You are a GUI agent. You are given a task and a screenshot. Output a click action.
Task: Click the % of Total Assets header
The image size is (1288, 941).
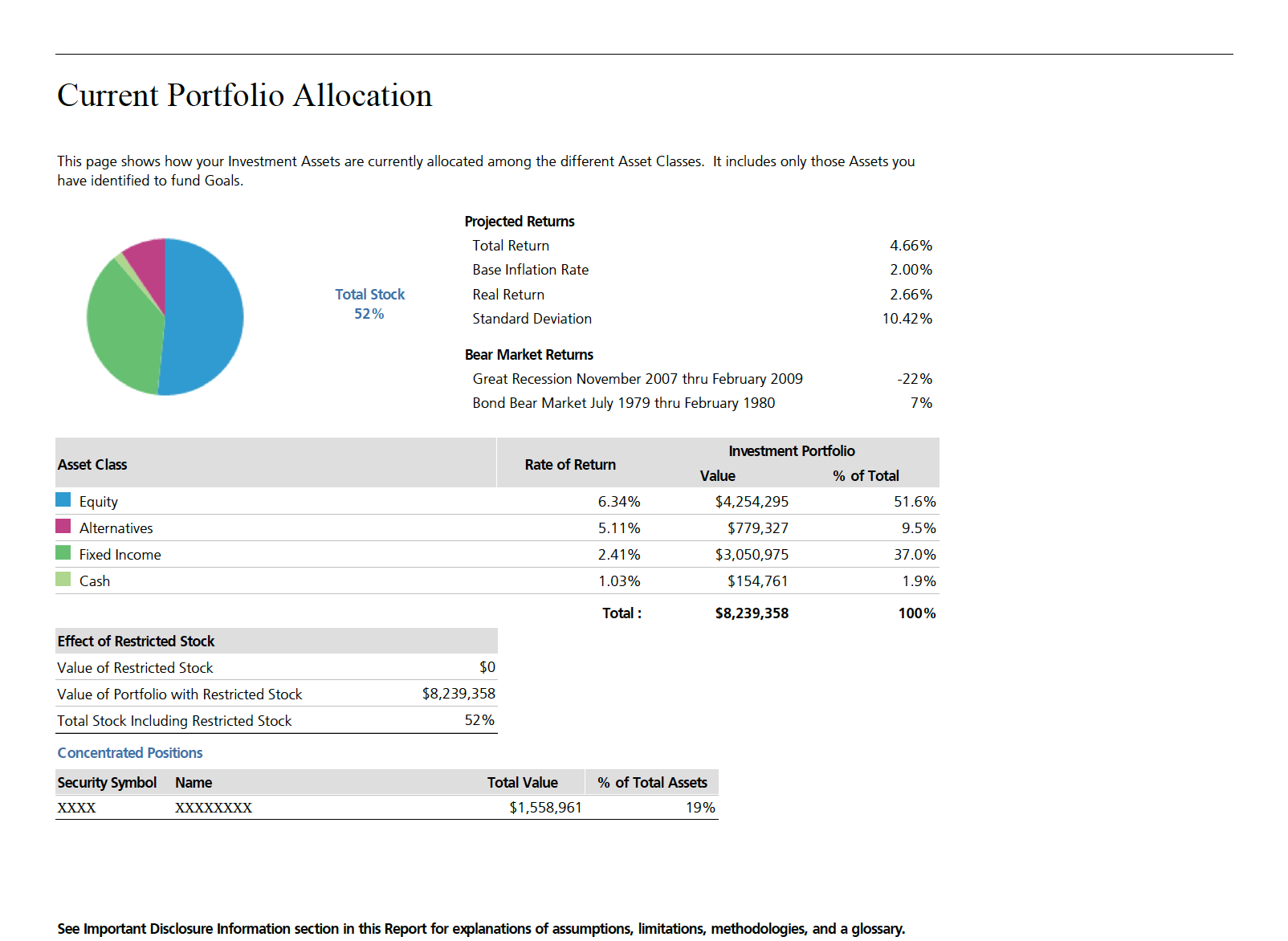(x=652, y=783)
